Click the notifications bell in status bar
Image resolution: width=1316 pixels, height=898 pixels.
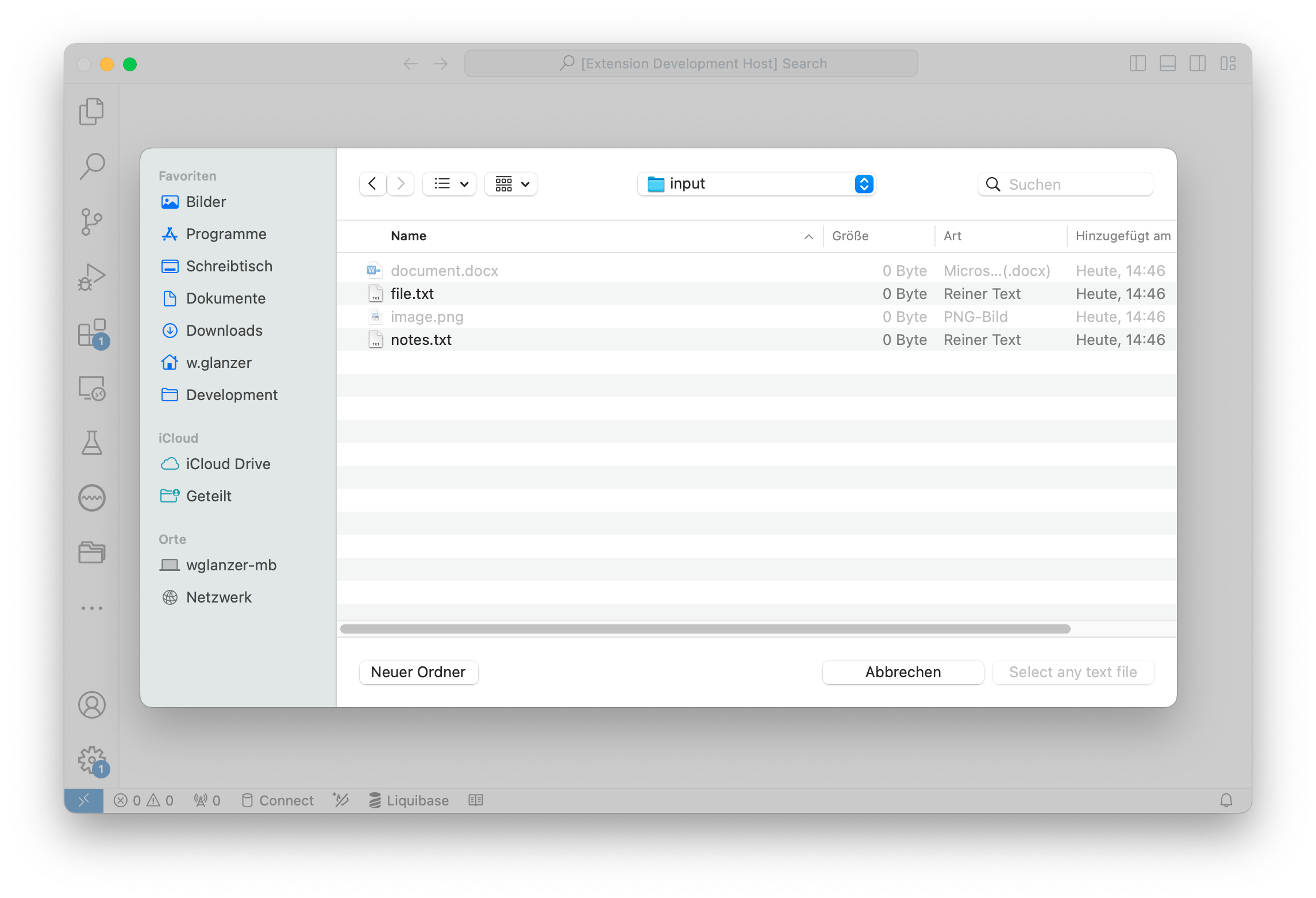(x=1226, y=800)
